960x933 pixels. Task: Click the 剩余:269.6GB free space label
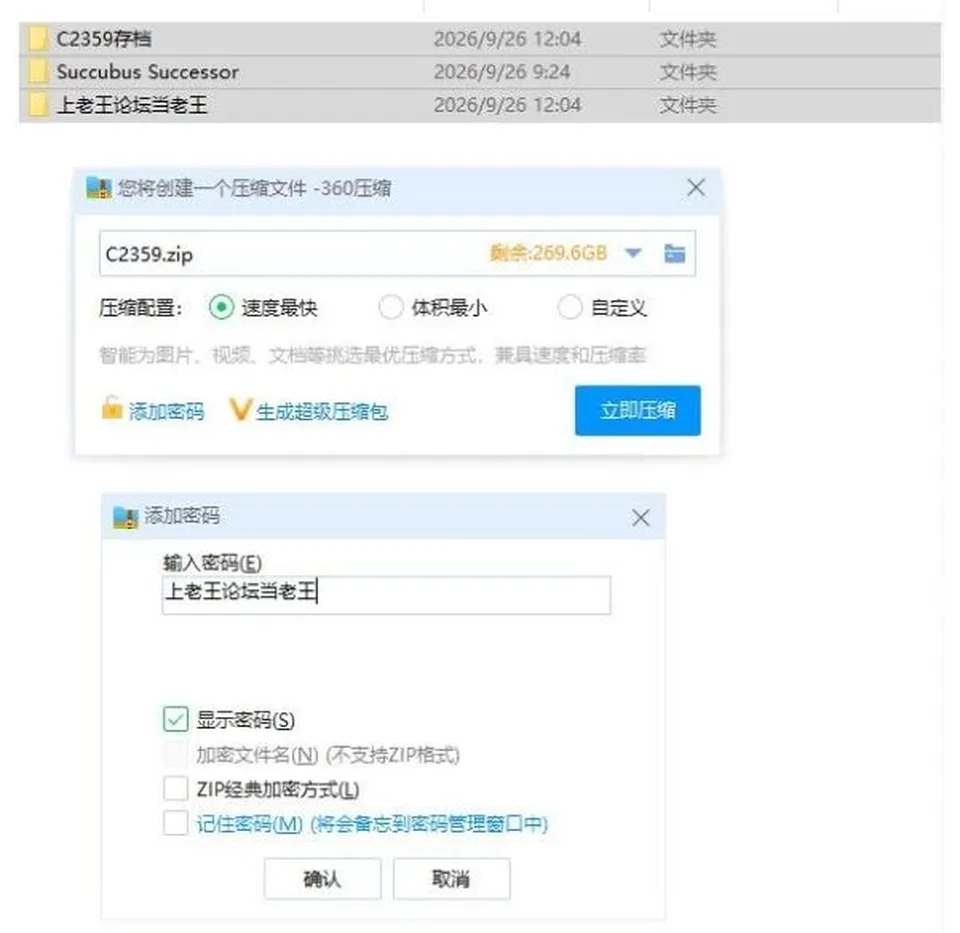pyautogui.click(x=549, y=253)
